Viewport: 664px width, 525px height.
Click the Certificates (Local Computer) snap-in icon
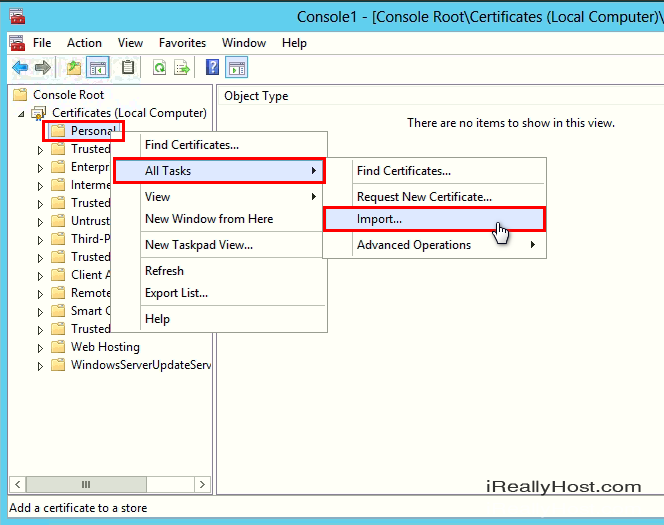point(39,113)
